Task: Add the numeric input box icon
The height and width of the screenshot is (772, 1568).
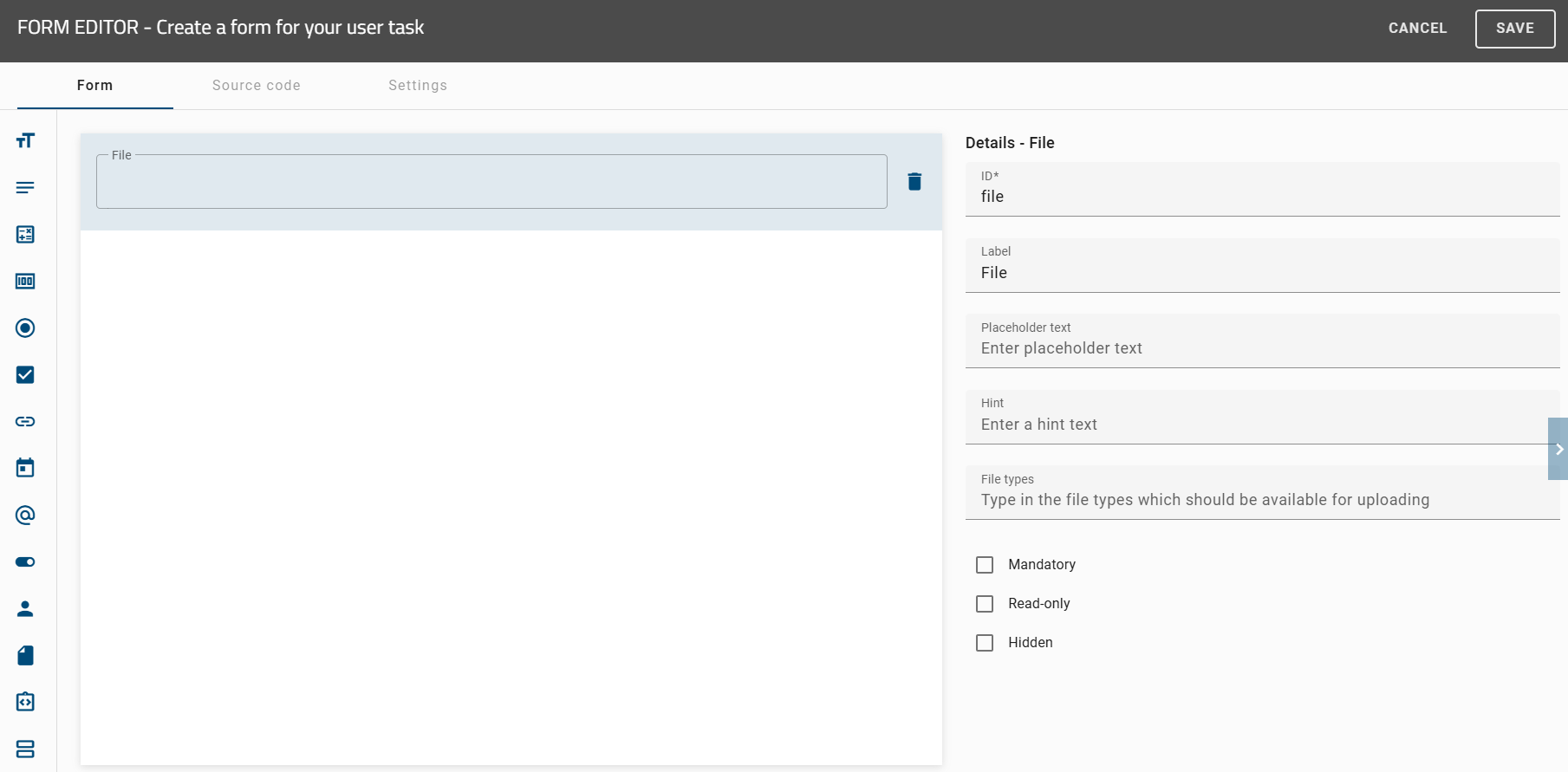Action: 25,281
